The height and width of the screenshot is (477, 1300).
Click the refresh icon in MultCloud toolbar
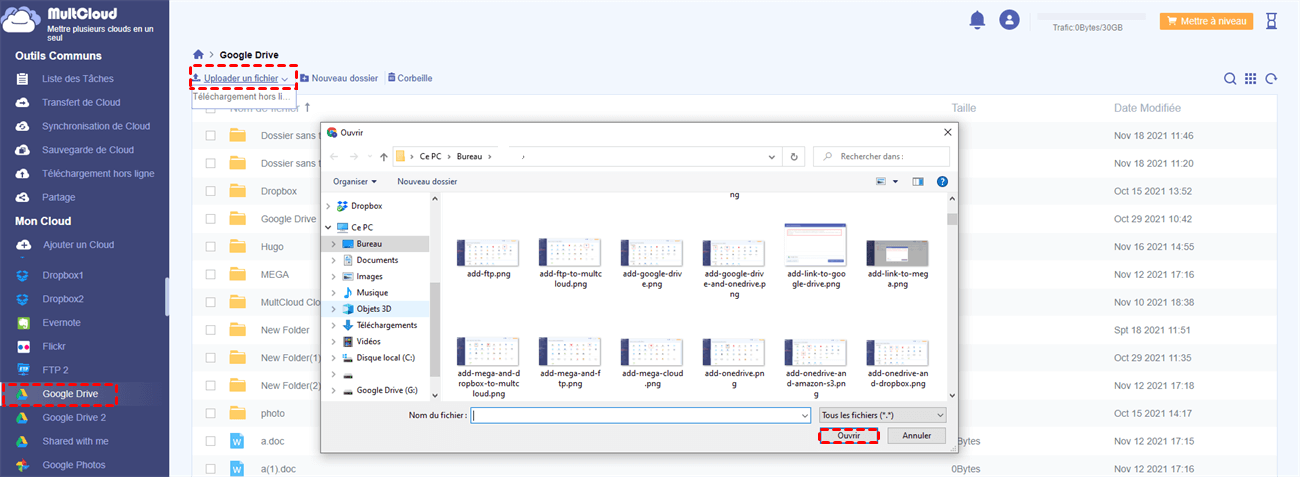1271,79
